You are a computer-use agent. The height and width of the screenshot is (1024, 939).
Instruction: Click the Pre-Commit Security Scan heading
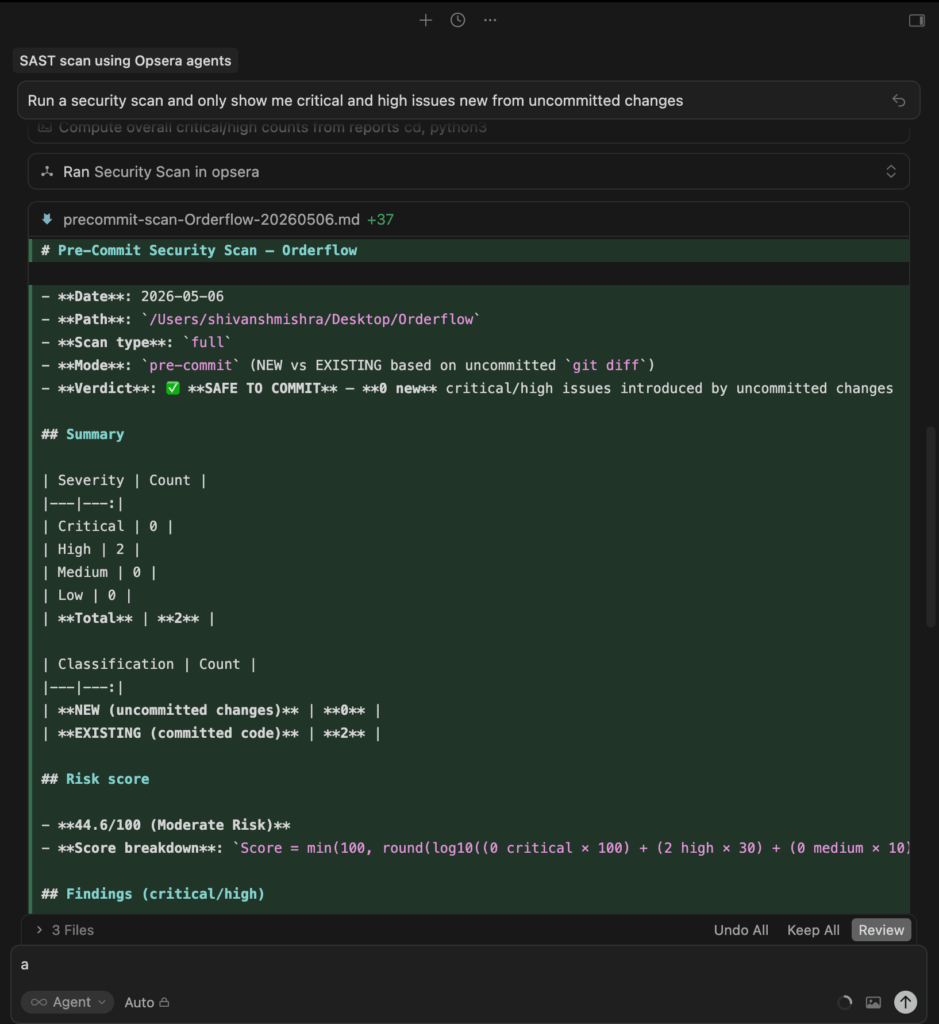point(199,250)
